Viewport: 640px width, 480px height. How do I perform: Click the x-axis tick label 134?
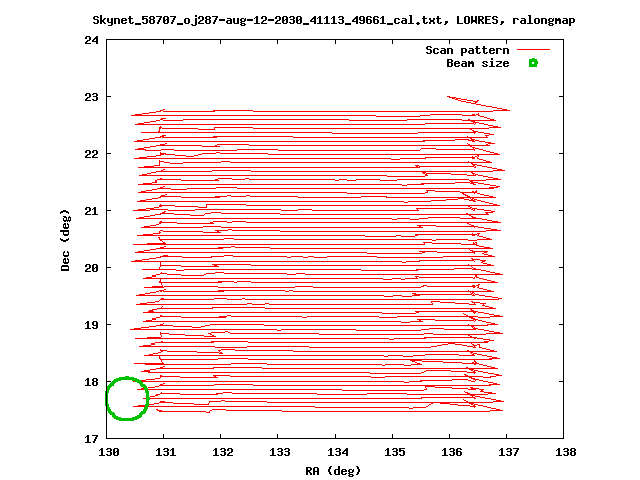[338, 452]
